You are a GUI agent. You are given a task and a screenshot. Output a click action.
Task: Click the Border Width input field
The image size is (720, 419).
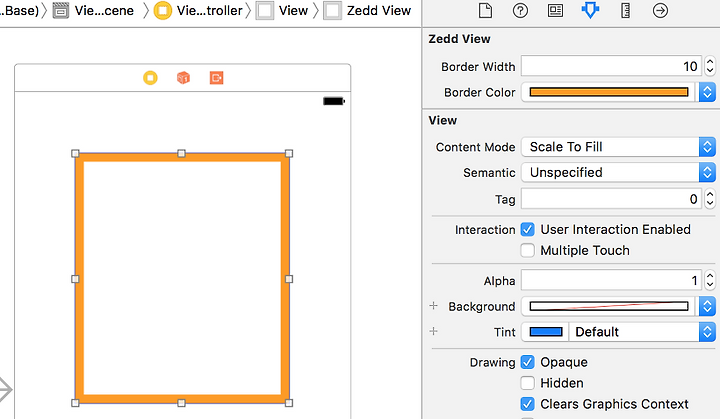click(x=612, y=67)
